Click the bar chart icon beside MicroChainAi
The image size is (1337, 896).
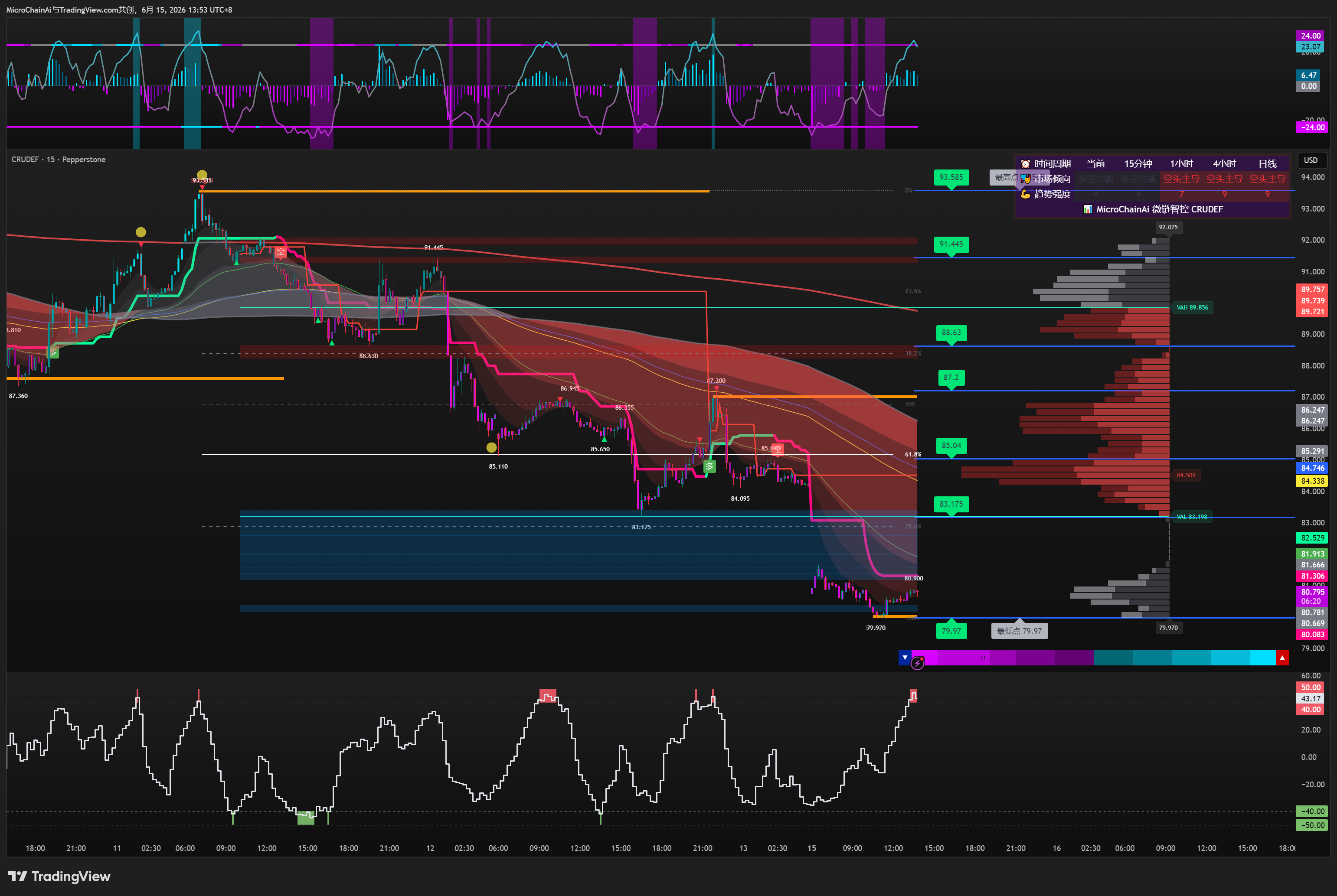pos(1088,210)
